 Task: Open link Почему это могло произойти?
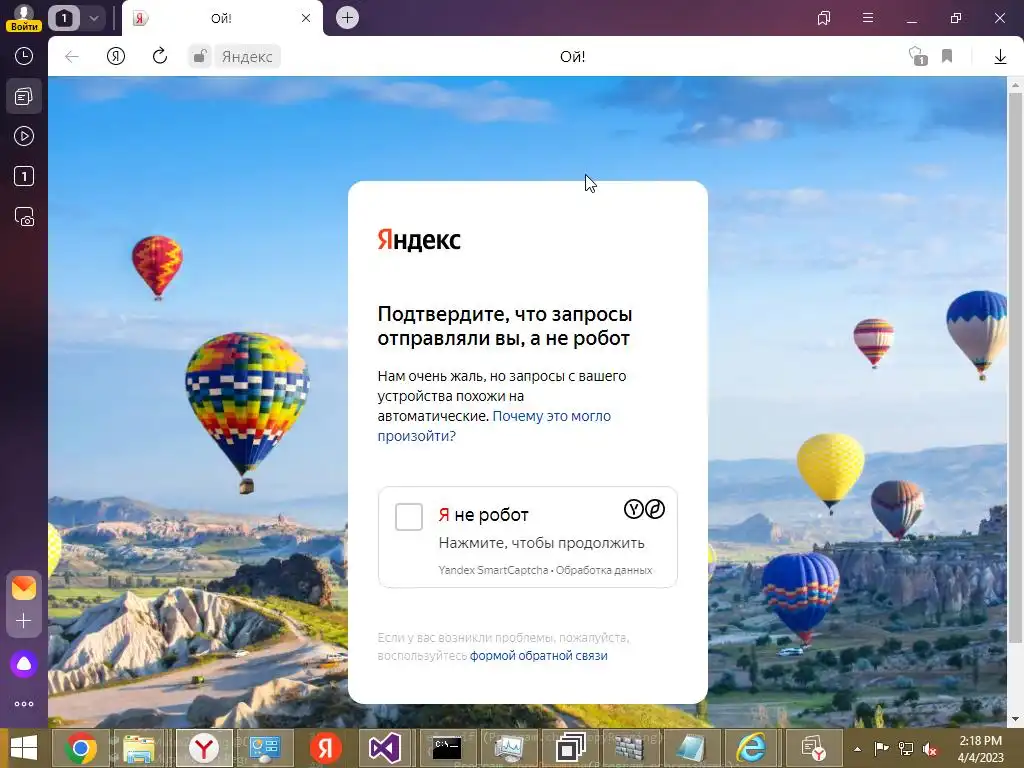pyautogui.click(x=494, y=426)
